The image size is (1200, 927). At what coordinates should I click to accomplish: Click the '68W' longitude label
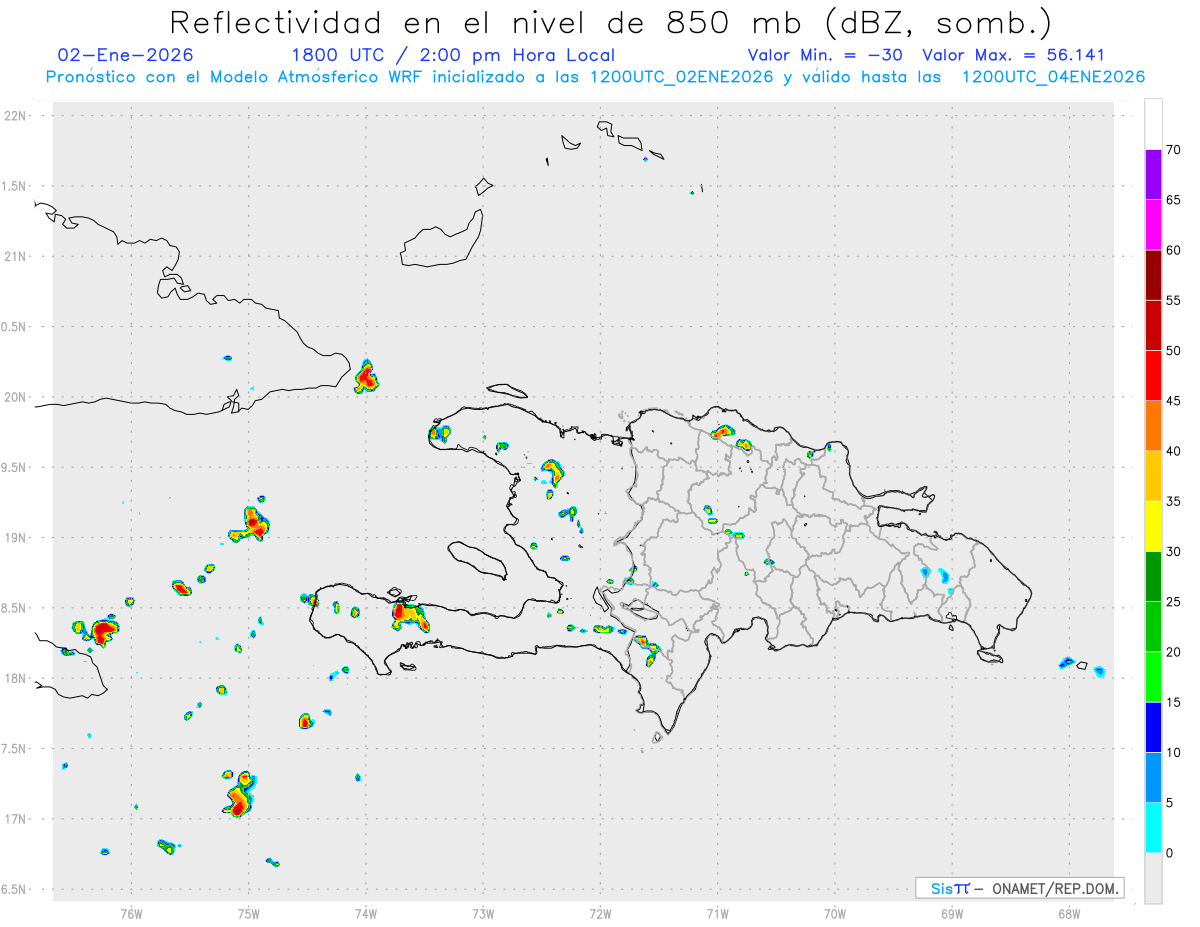[1069, 913]
